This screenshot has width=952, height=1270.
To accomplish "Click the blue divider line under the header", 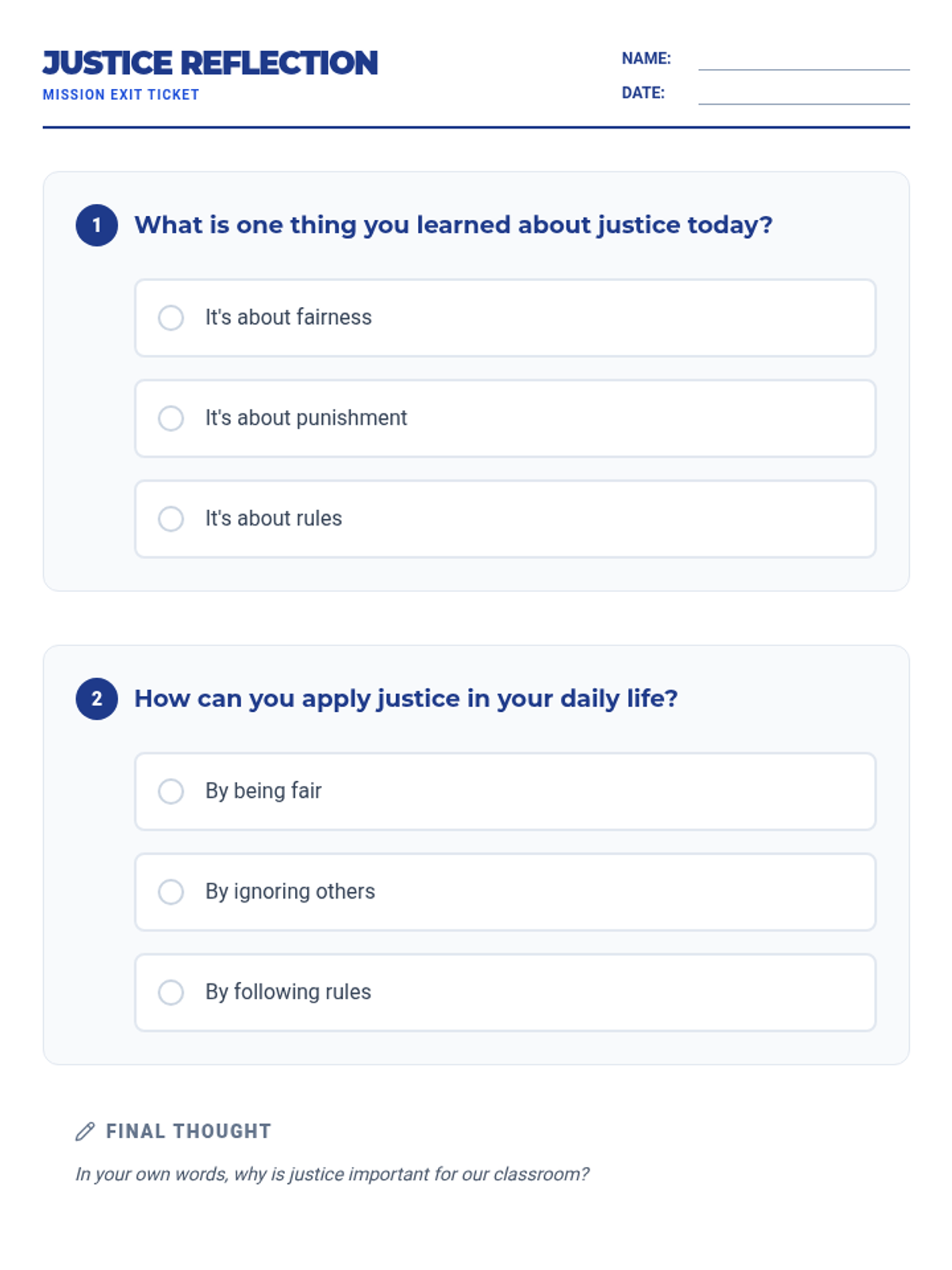I will (x=476, y=127).
